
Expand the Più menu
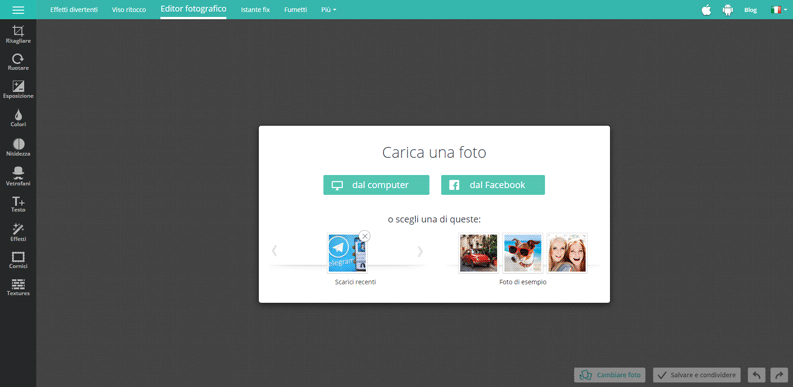click(x=329, y=10)
